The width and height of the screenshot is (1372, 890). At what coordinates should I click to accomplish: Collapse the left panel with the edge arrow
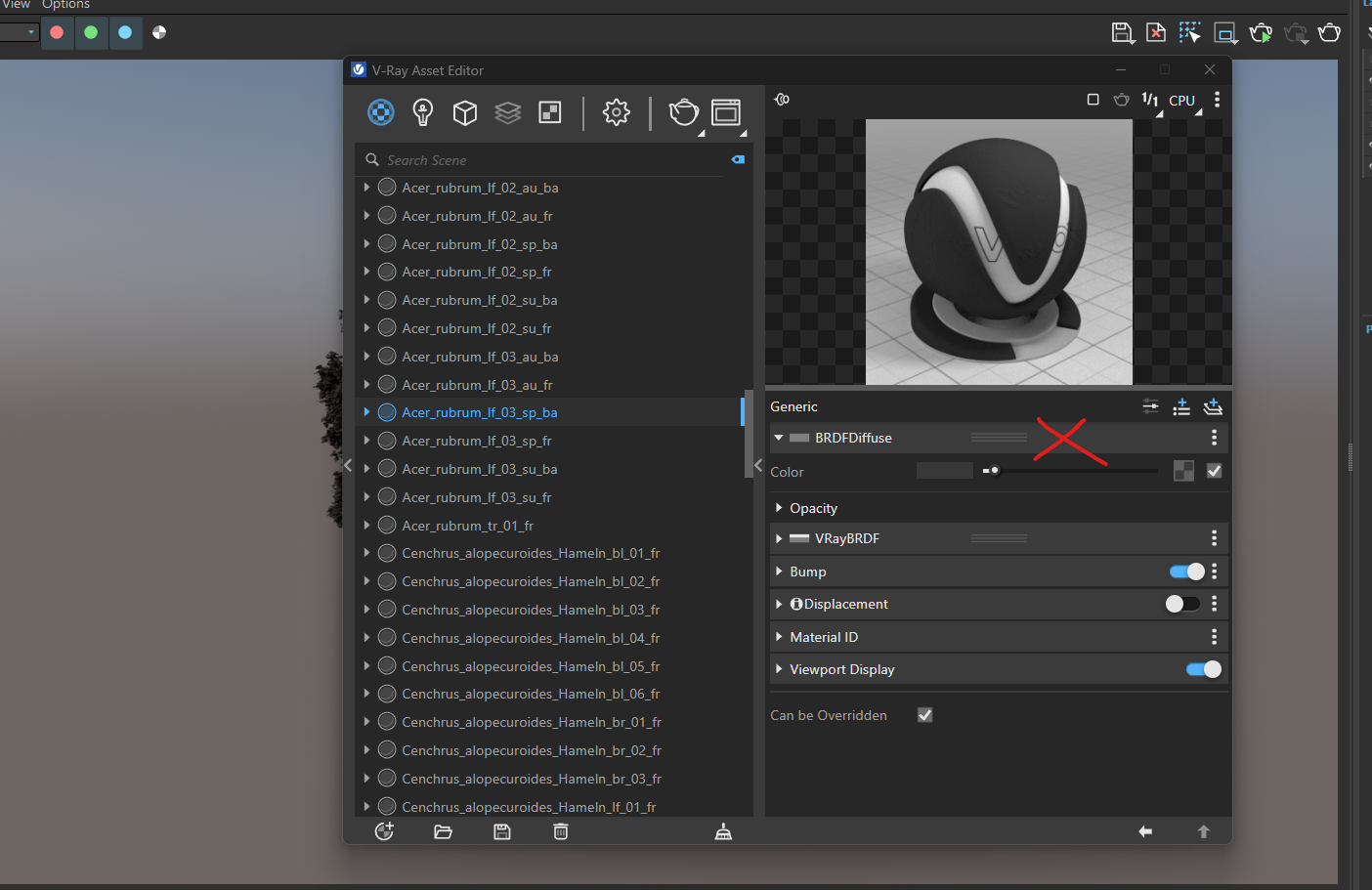(348, 466)
